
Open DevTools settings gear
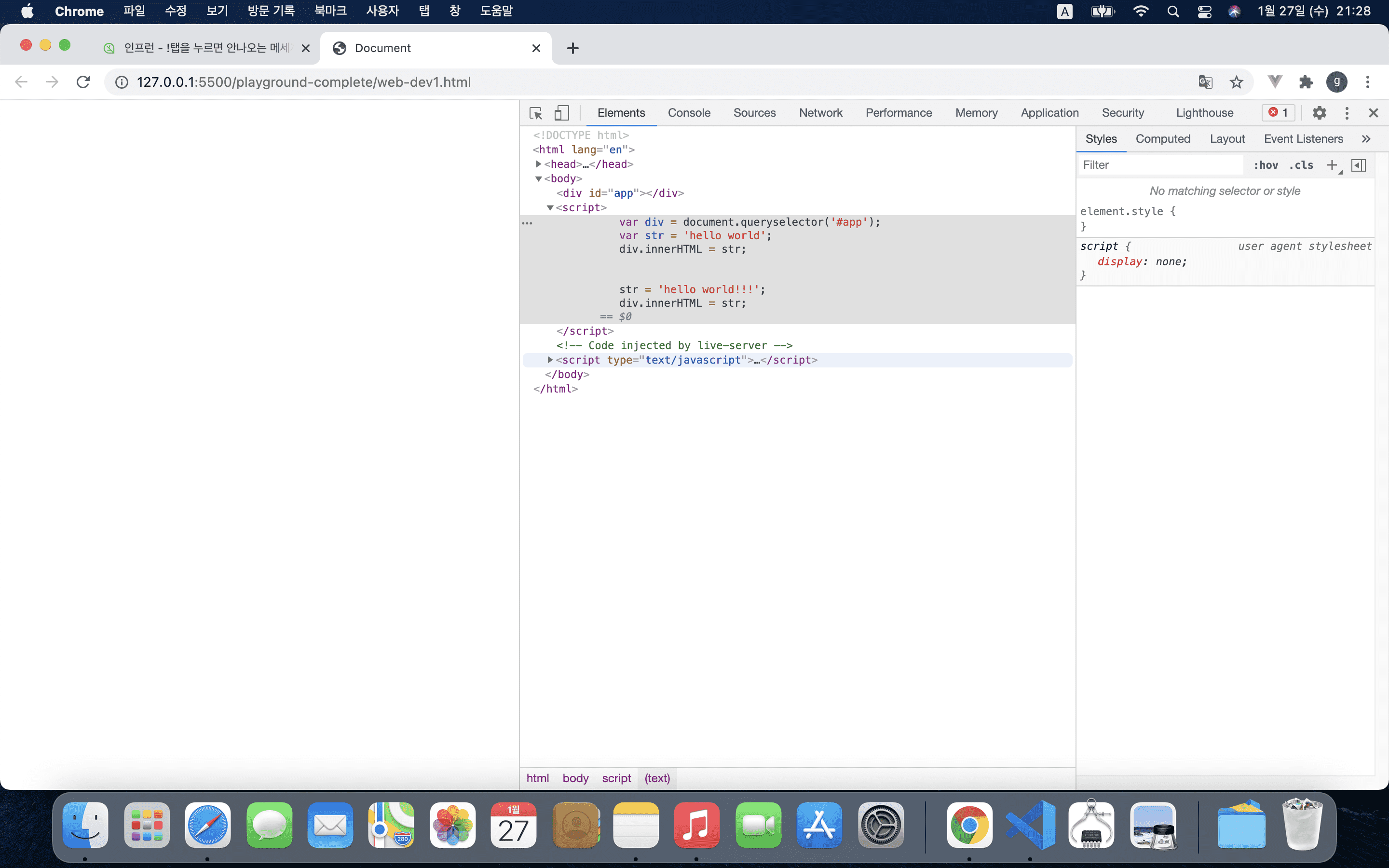pos(1319,113)
